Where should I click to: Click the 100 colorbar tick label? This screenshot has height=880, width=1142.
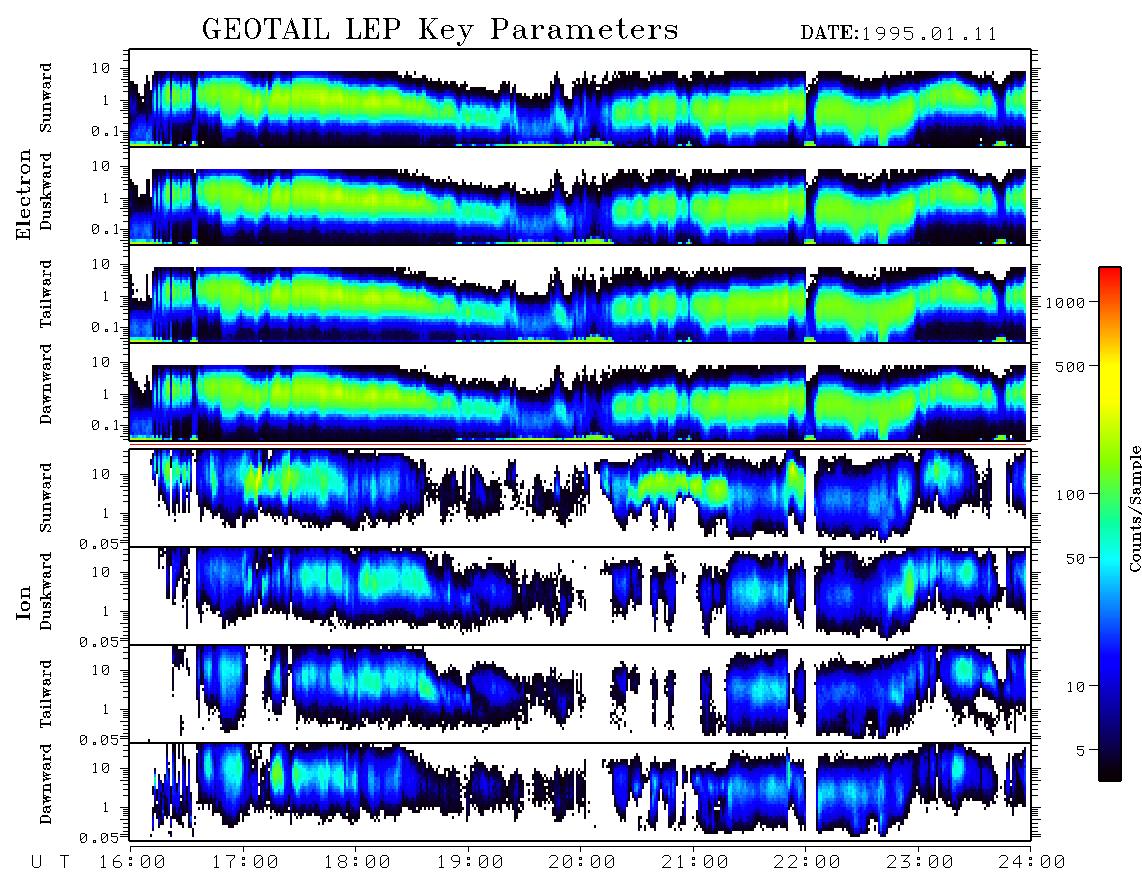(1070, 495)
